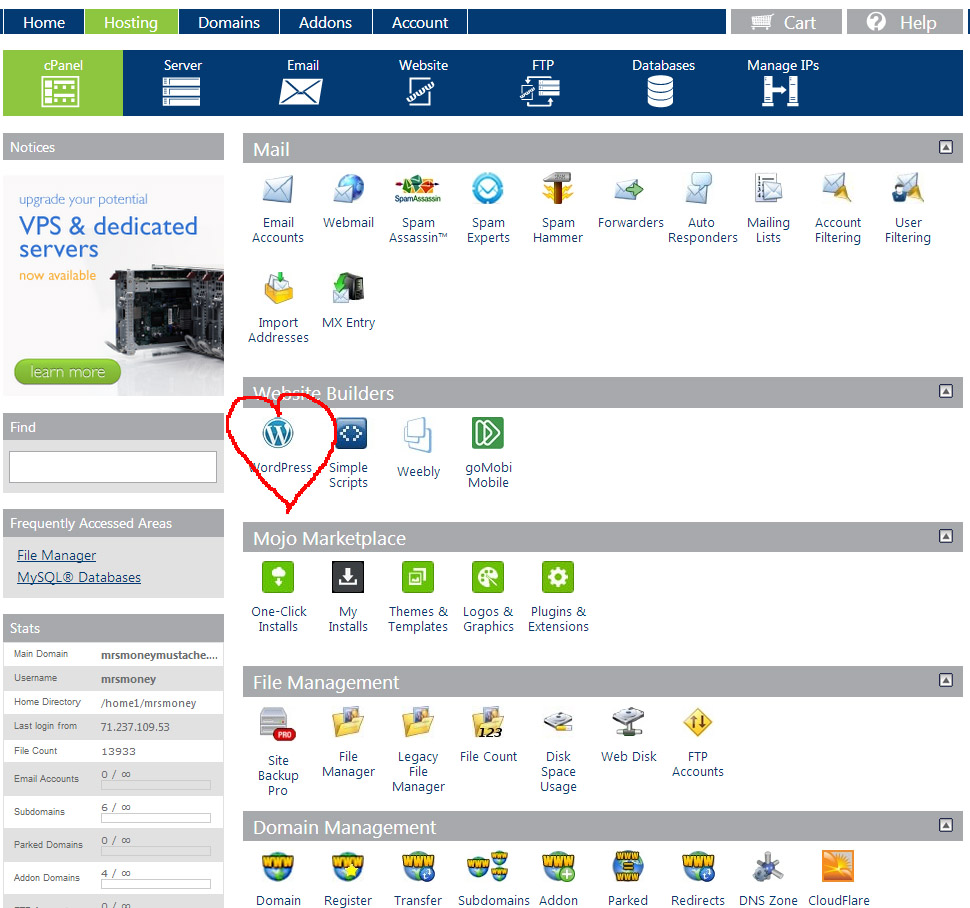Image resolution: width=970 pixels, height=908 pixels.
Task: Click the green learn more button
Action: click(67, 372)
